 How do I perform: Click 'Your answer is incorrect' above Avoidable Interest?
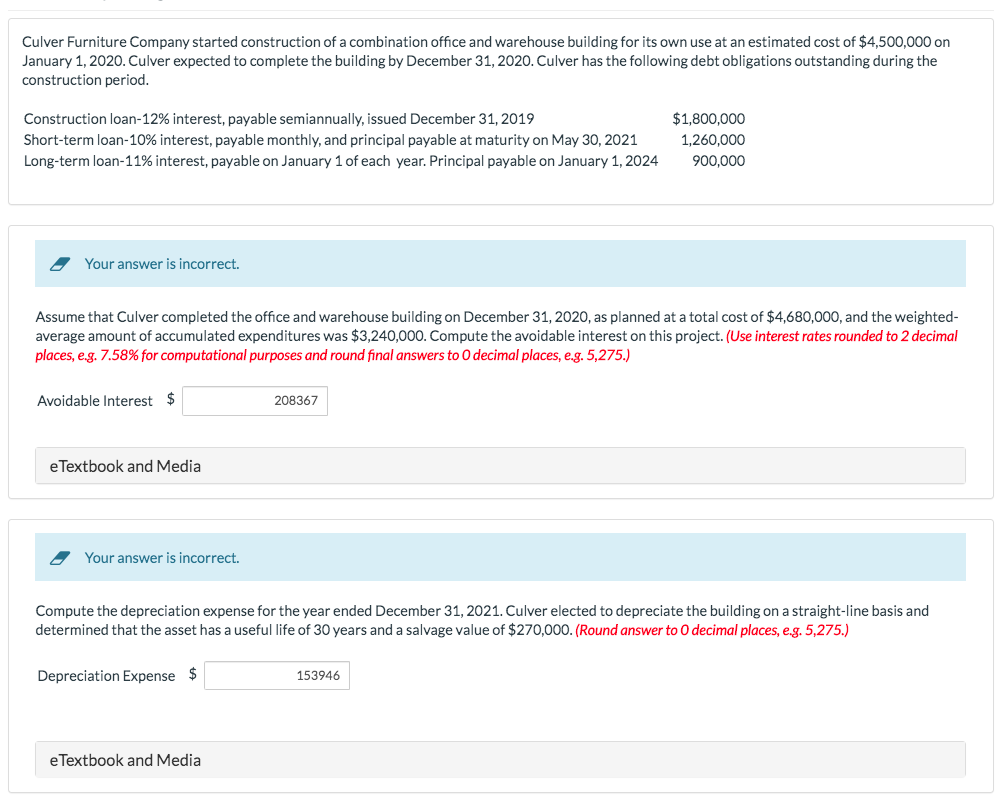coord(162,264)
